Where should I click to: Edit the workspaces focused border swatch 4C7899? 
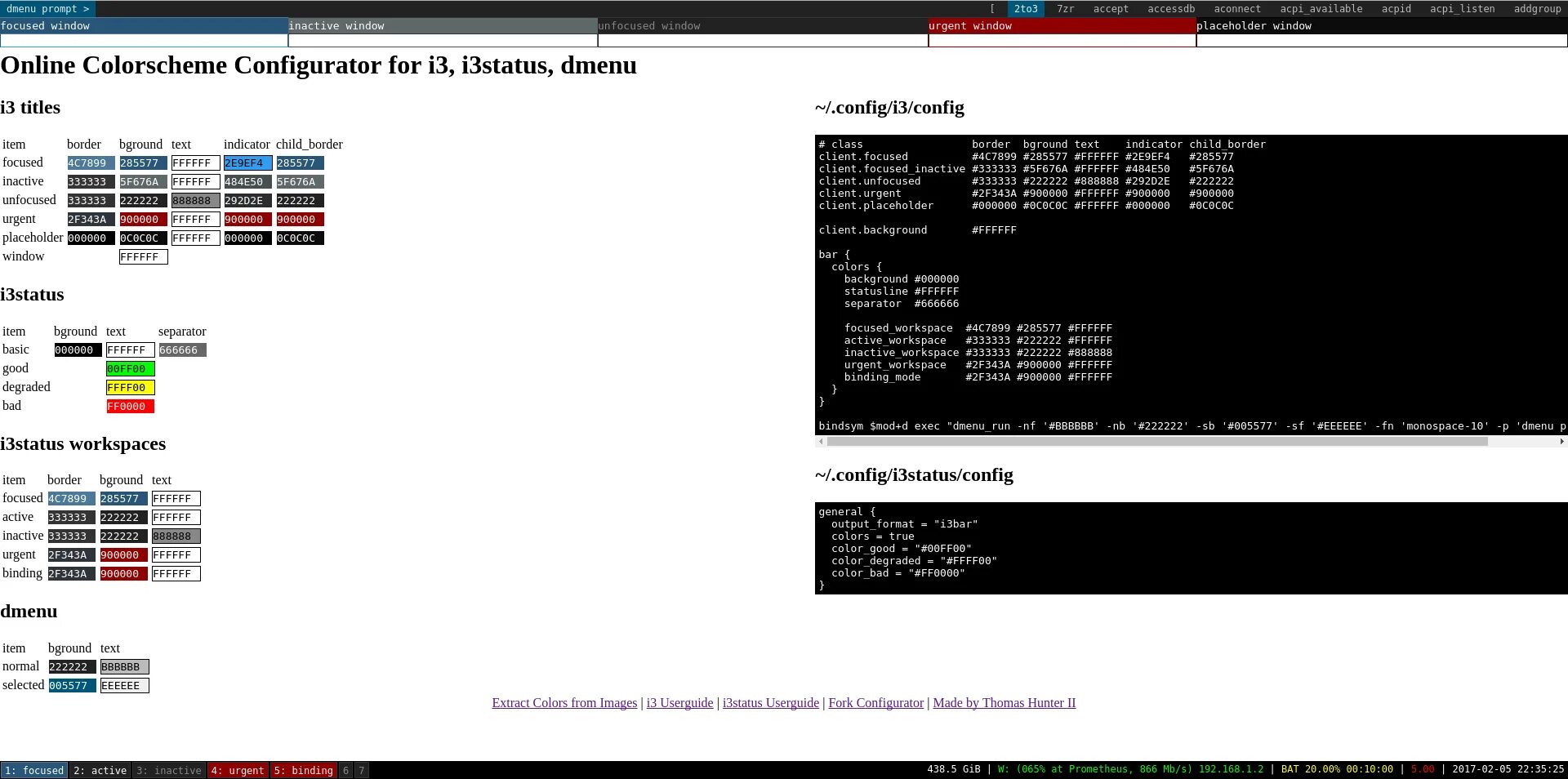71,499
